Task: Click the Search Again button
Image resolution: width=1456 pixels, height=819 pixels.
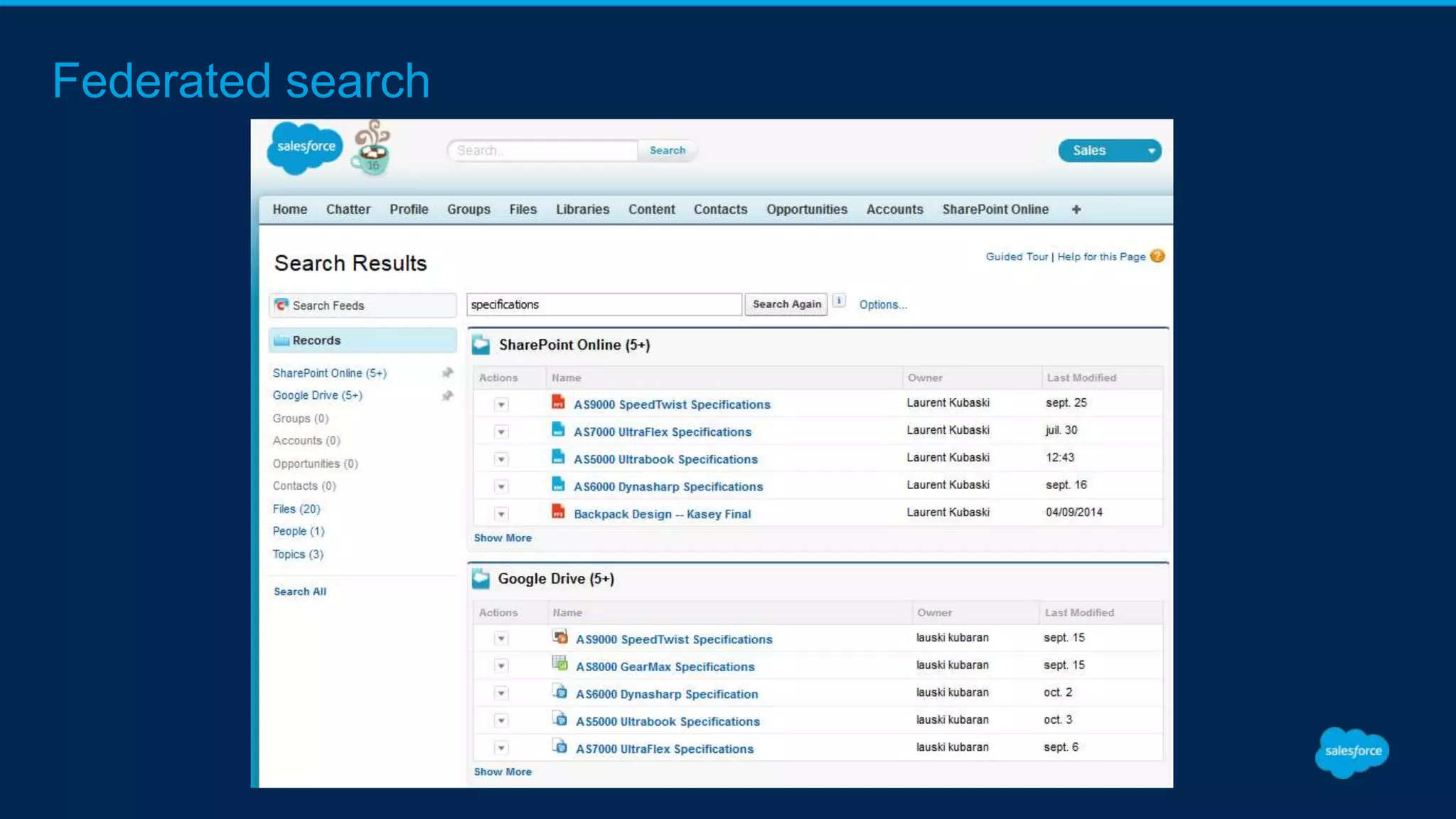Action: coord(786,304)
